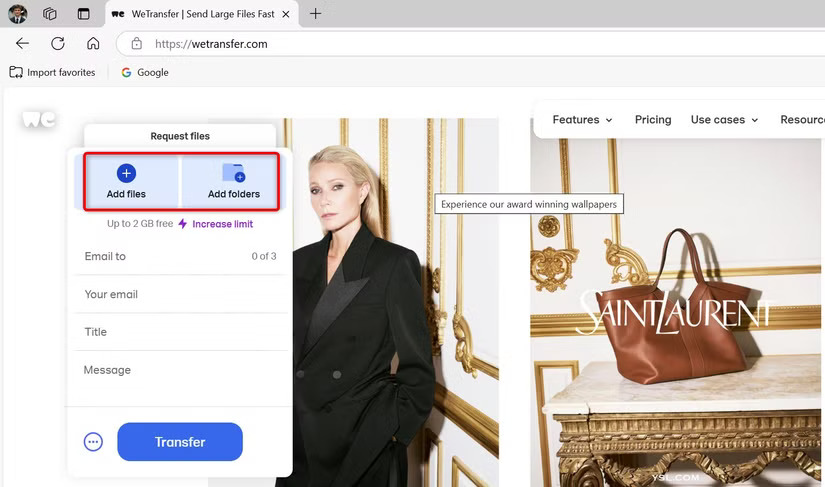Image resolution: width=825 pixels, height=487 pixels.
Task: Click the Add files plus icon
Action: coord(126,173)
